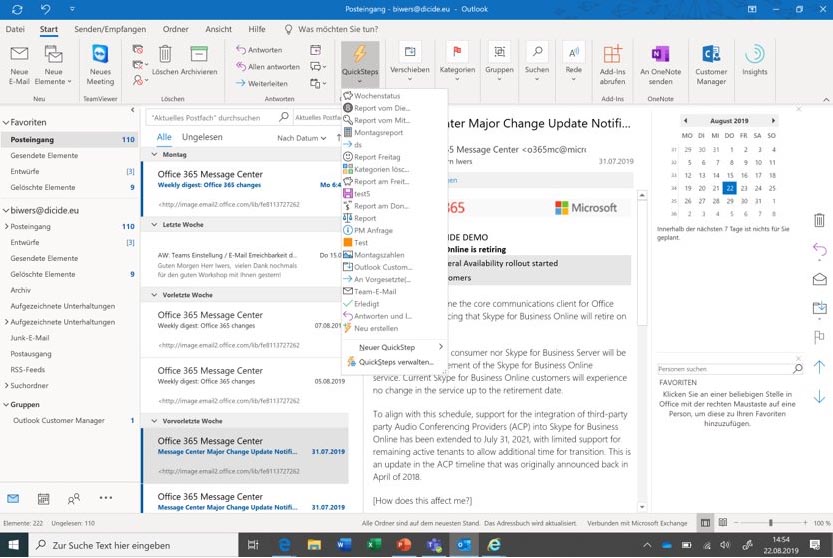This screenshot has width=833, height=558.
Task: Switch to Calendar view in navigation bar
Action: pyautogui.click(x=44, y=498)
